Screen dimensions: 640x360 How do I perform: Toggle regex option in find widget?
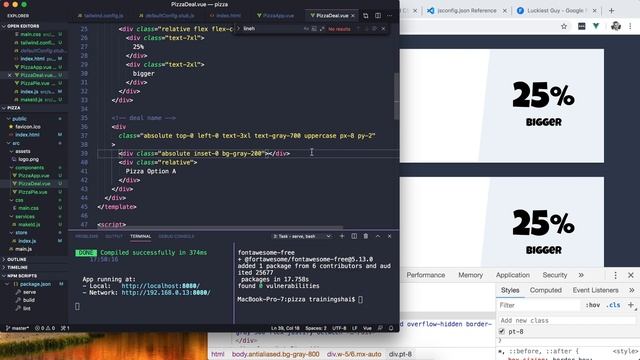pos(322,29)
